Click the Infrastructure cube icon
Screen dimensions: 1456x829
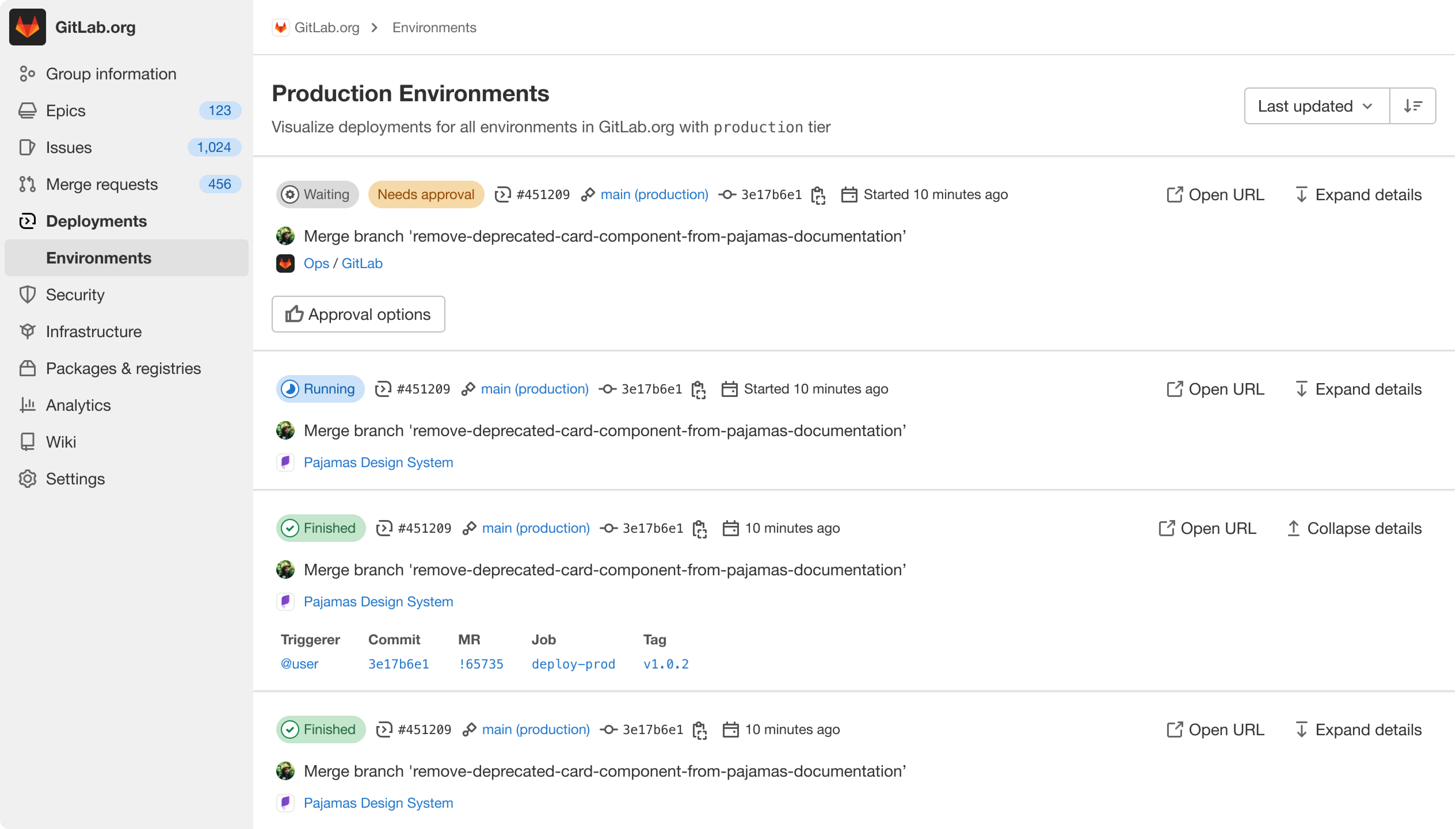[28, 331]
